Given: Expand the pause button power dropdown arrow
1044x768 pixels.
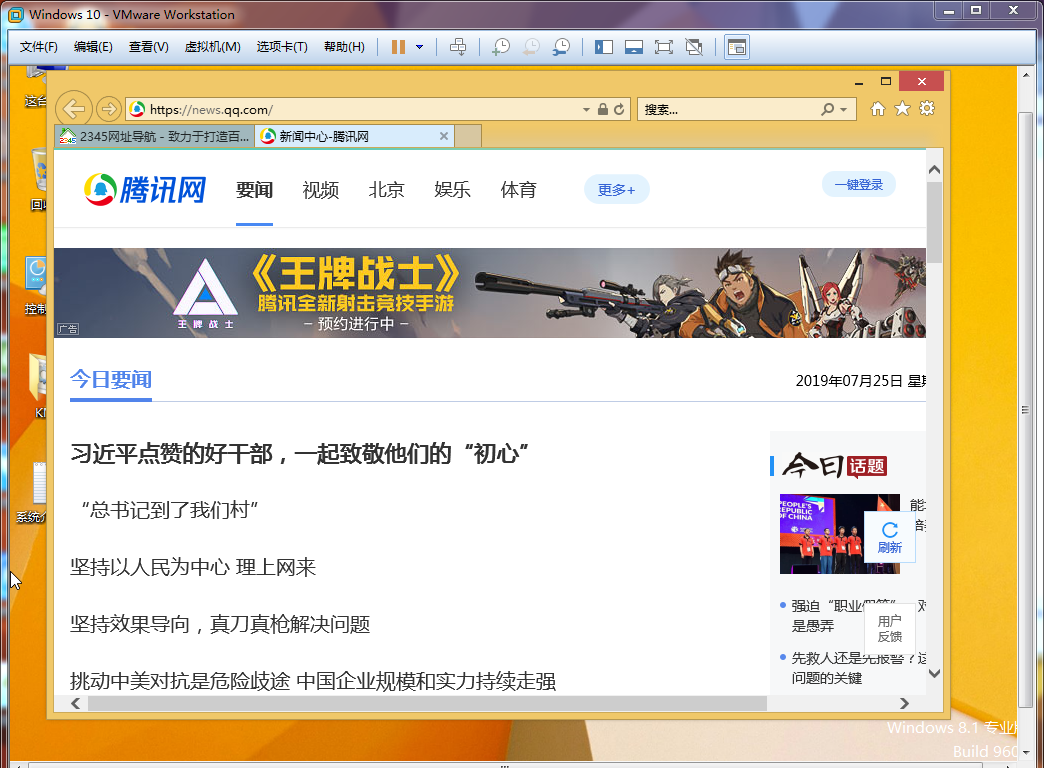Looking at the screenshot, I should [x=419, y=47].
